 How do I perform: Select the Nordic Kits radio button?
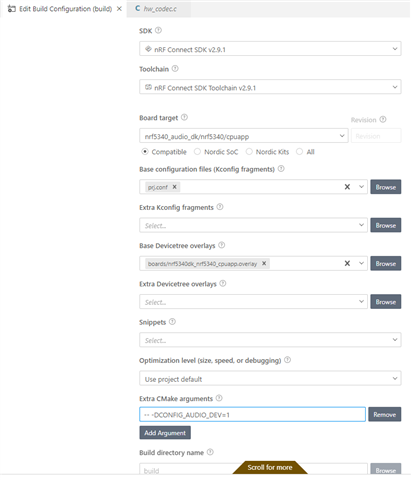pyautogui.click(x=249, y=152)
